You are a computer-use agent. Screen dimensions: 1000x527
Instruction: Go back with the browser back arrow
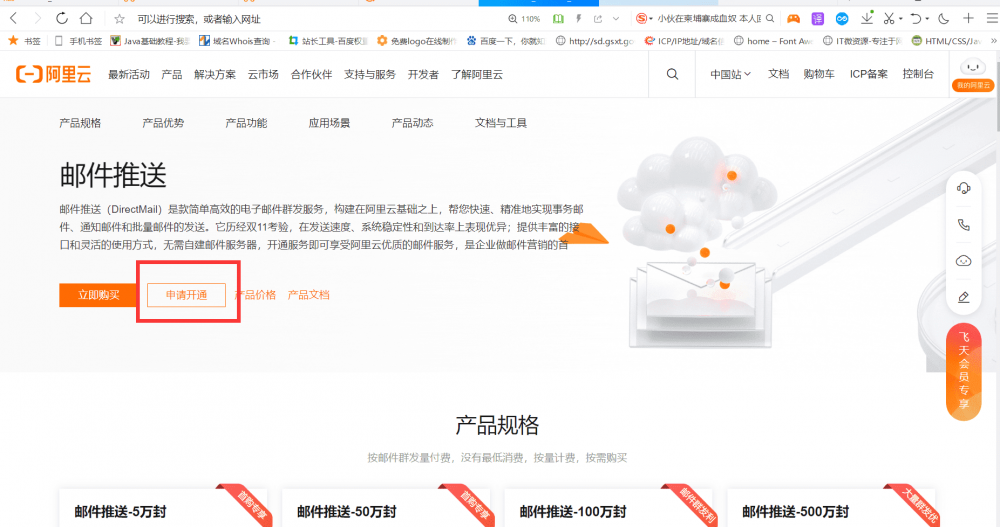(13, 19)
